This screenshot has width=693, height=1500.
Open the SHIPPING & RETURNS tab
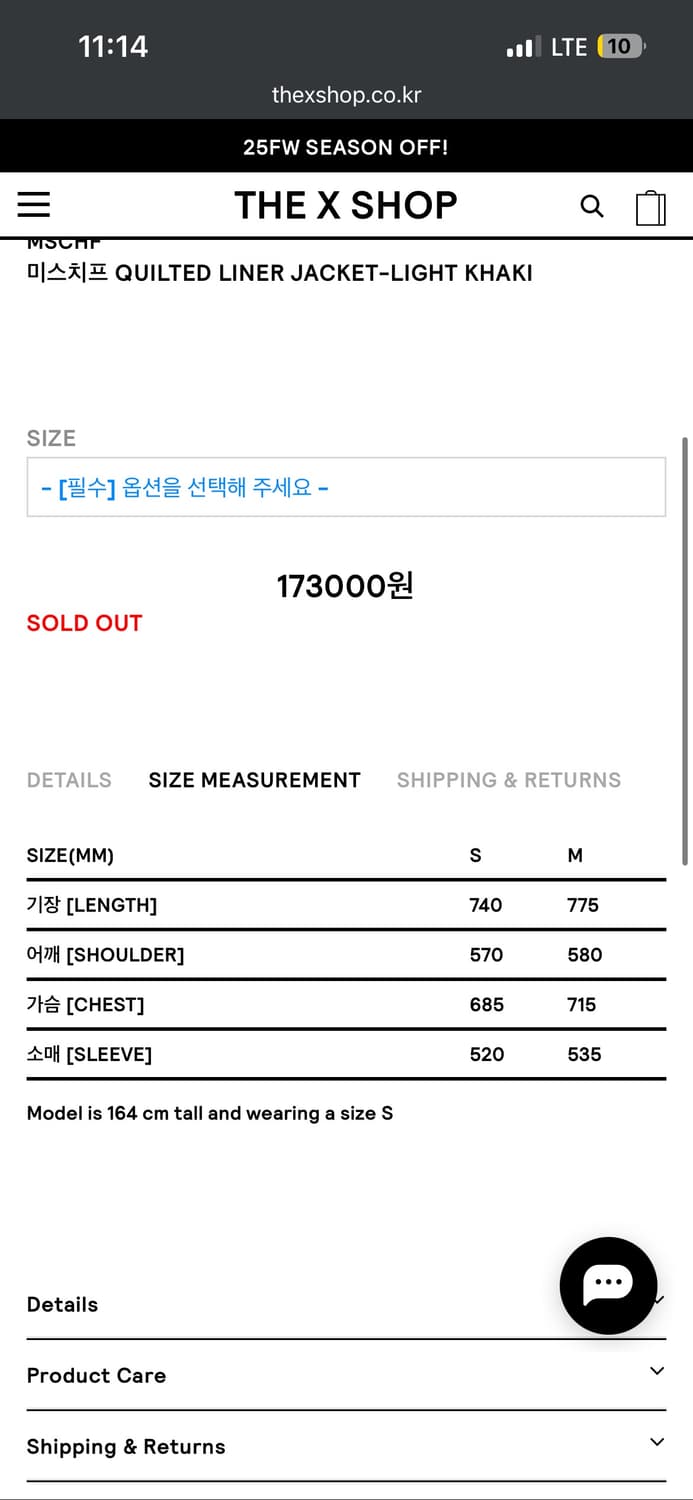coord(508,780)
